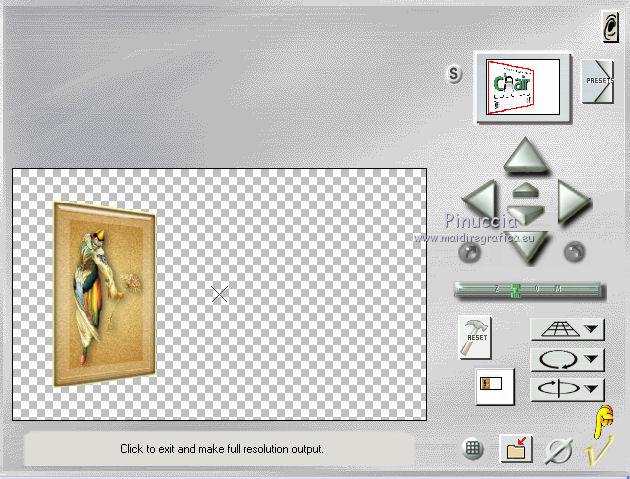Viewport: 630px width, 479px height.
Task: Open the perspective grid dropdown
Action: [567, 329]
